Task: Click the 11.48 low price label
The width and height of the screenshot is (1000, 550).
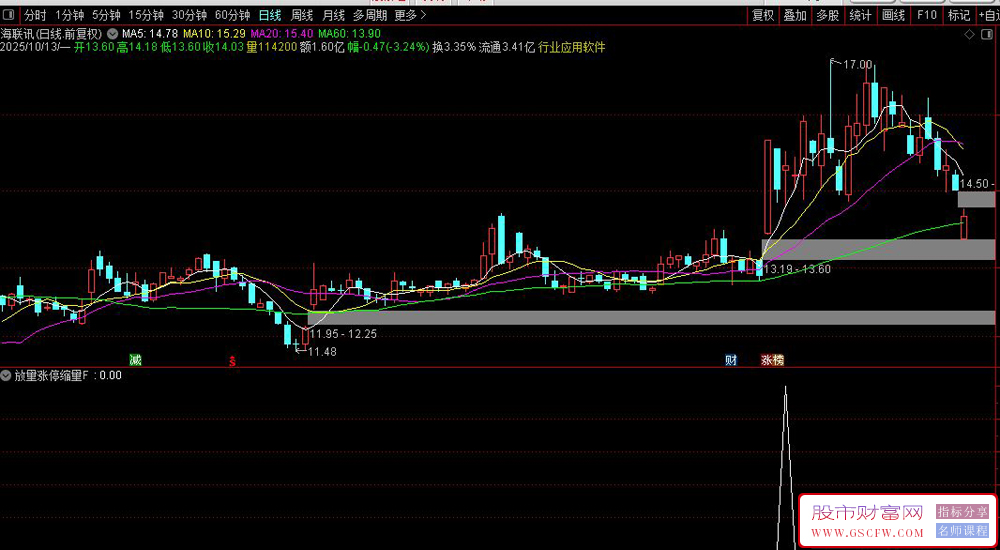Action: tap(323, 352)
